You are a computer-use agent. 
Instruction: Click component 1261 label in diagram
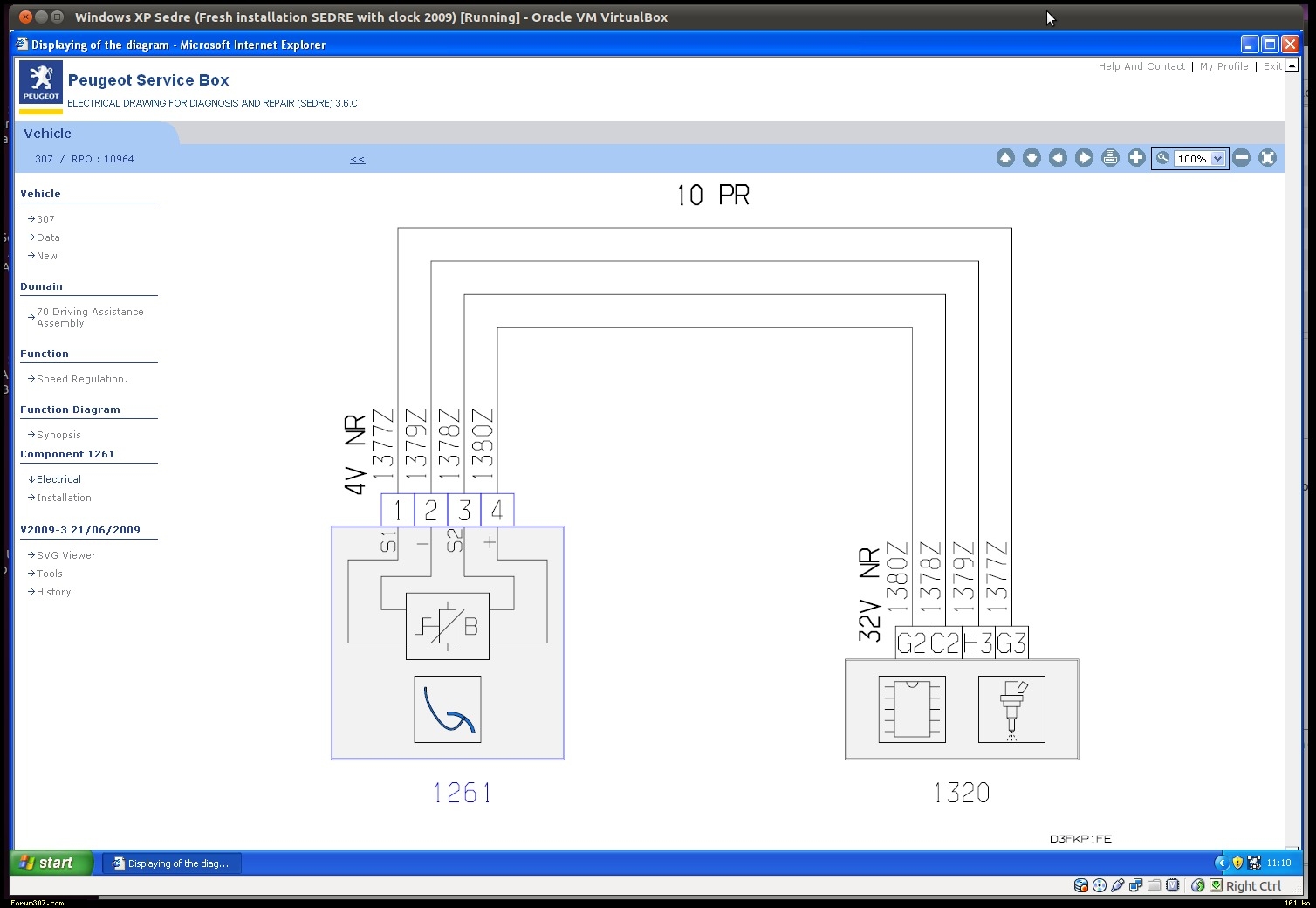[463, 793]
